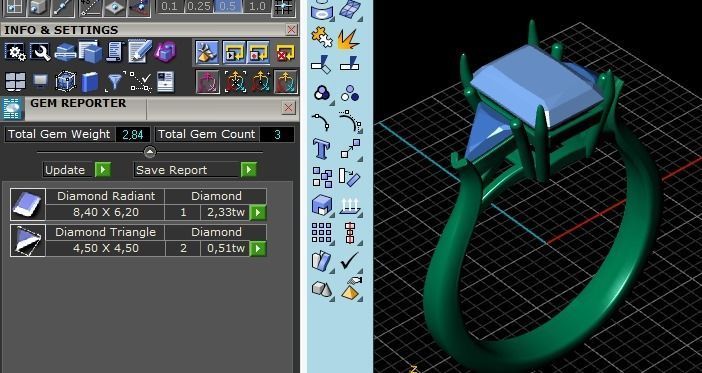Click the yellow arrow record-macro icon

point(258,52)
